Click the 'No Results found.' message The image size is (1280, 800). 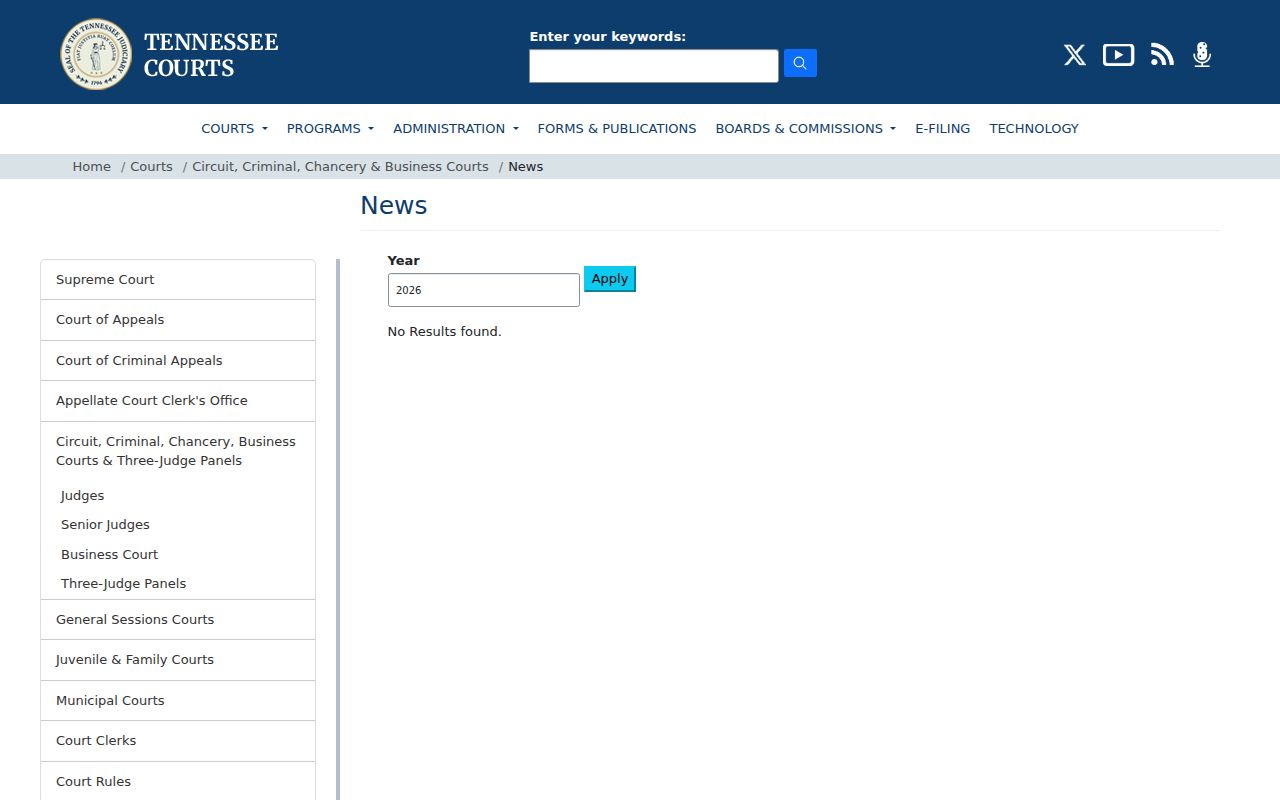tap(444, 331)
